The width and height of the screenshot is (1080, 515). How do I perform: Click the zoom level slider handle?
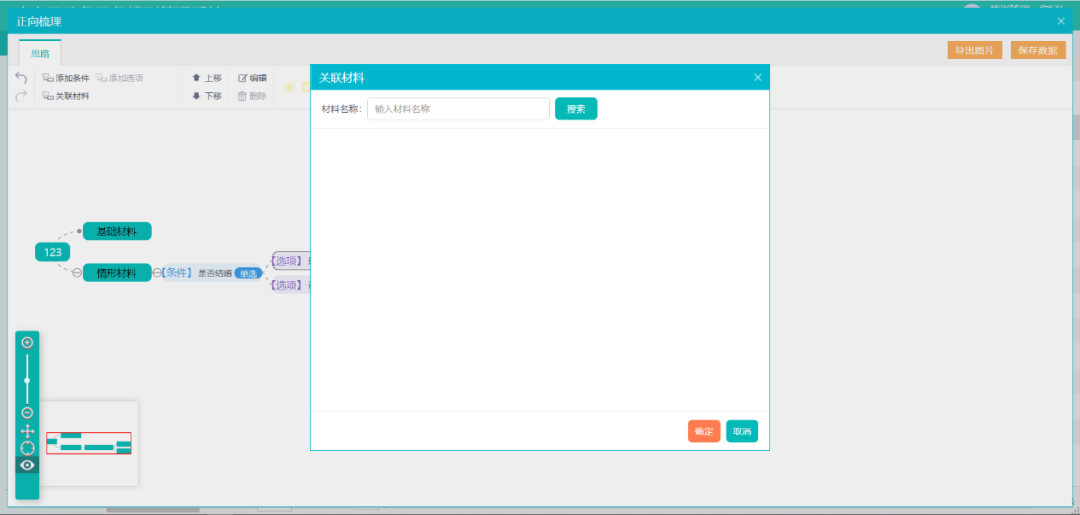pos(27,380)
